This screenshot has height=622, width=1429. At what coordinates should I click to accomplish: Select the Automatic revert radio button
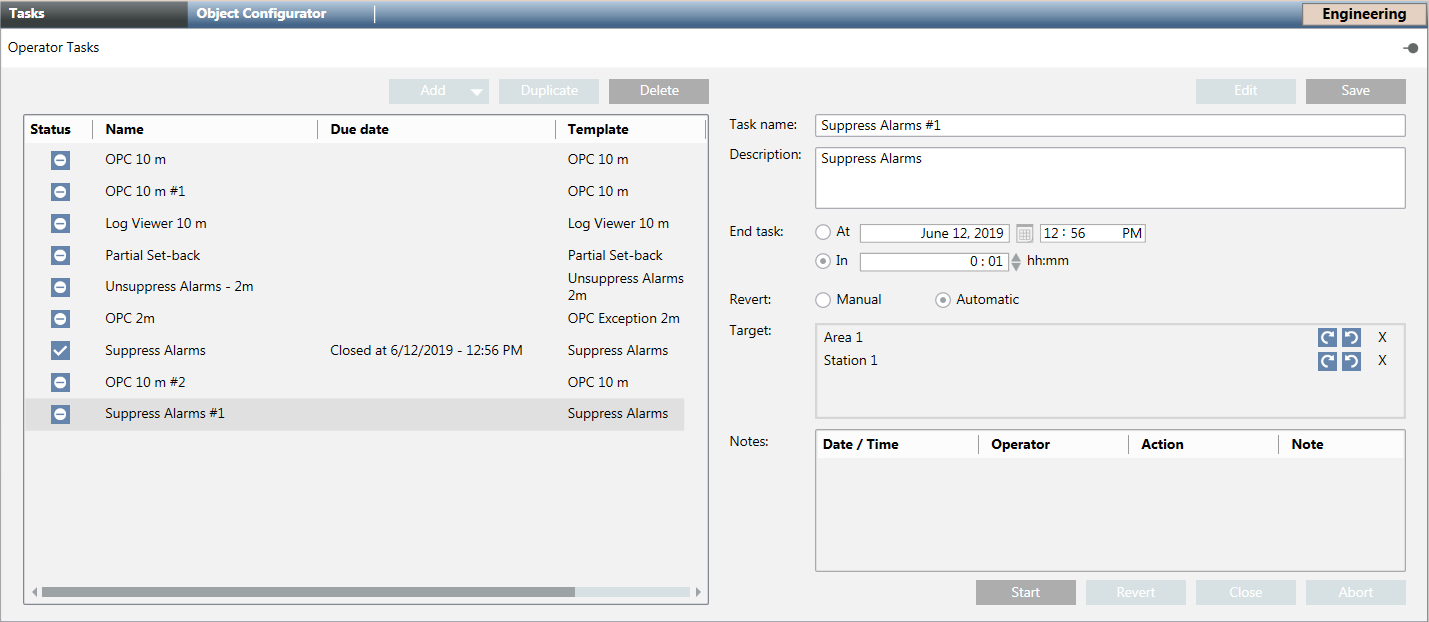pos(942,300)
